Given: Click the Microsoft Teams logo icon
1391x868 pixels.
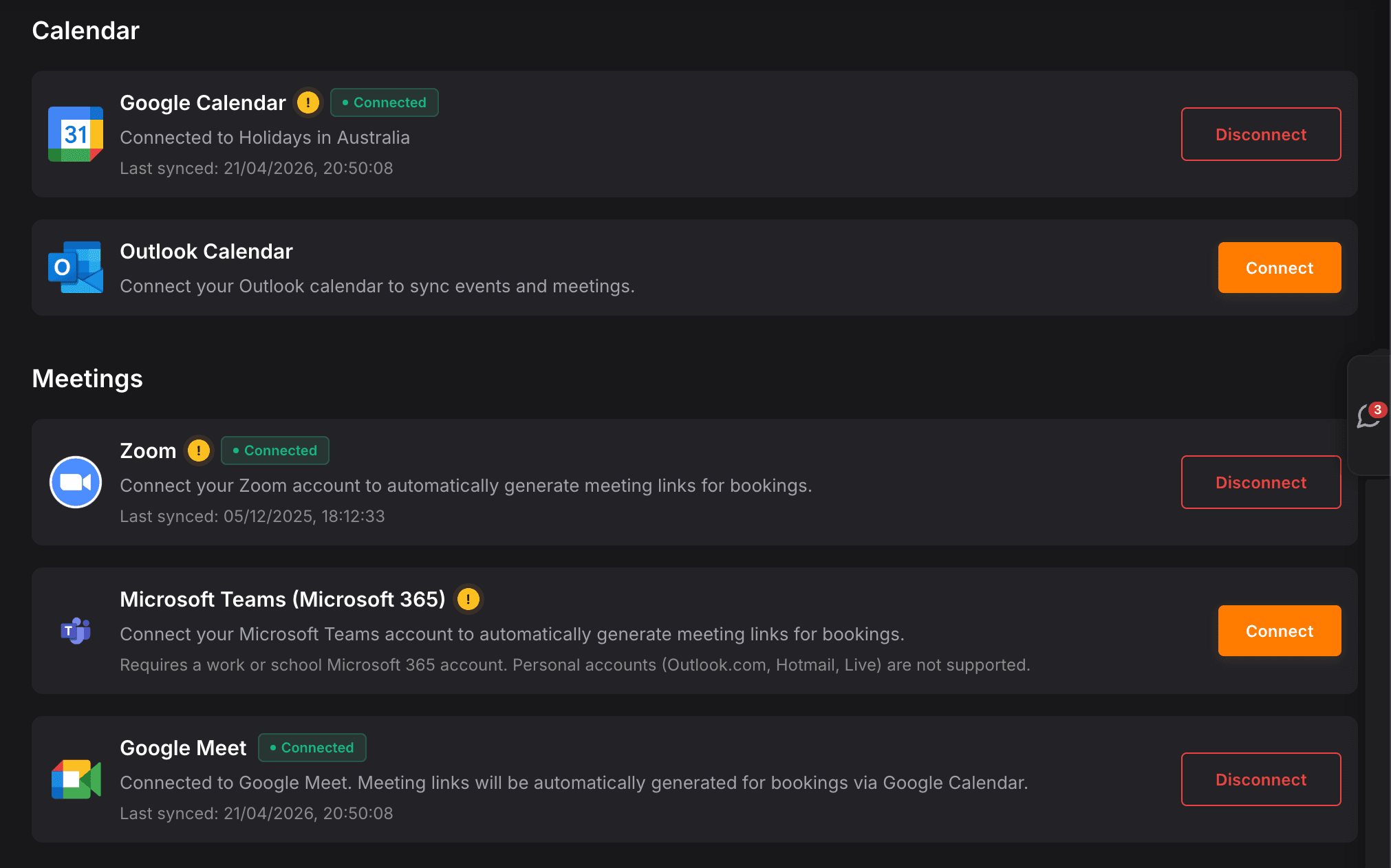Looking at the screenshot, I should [x=76, y=631].
